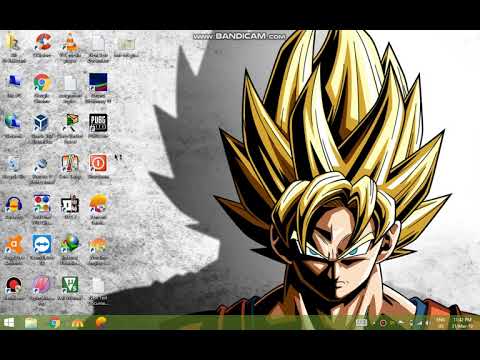Open the Network globe desktop icon
This screenshot has height=360, width=480.
[14, 126]
